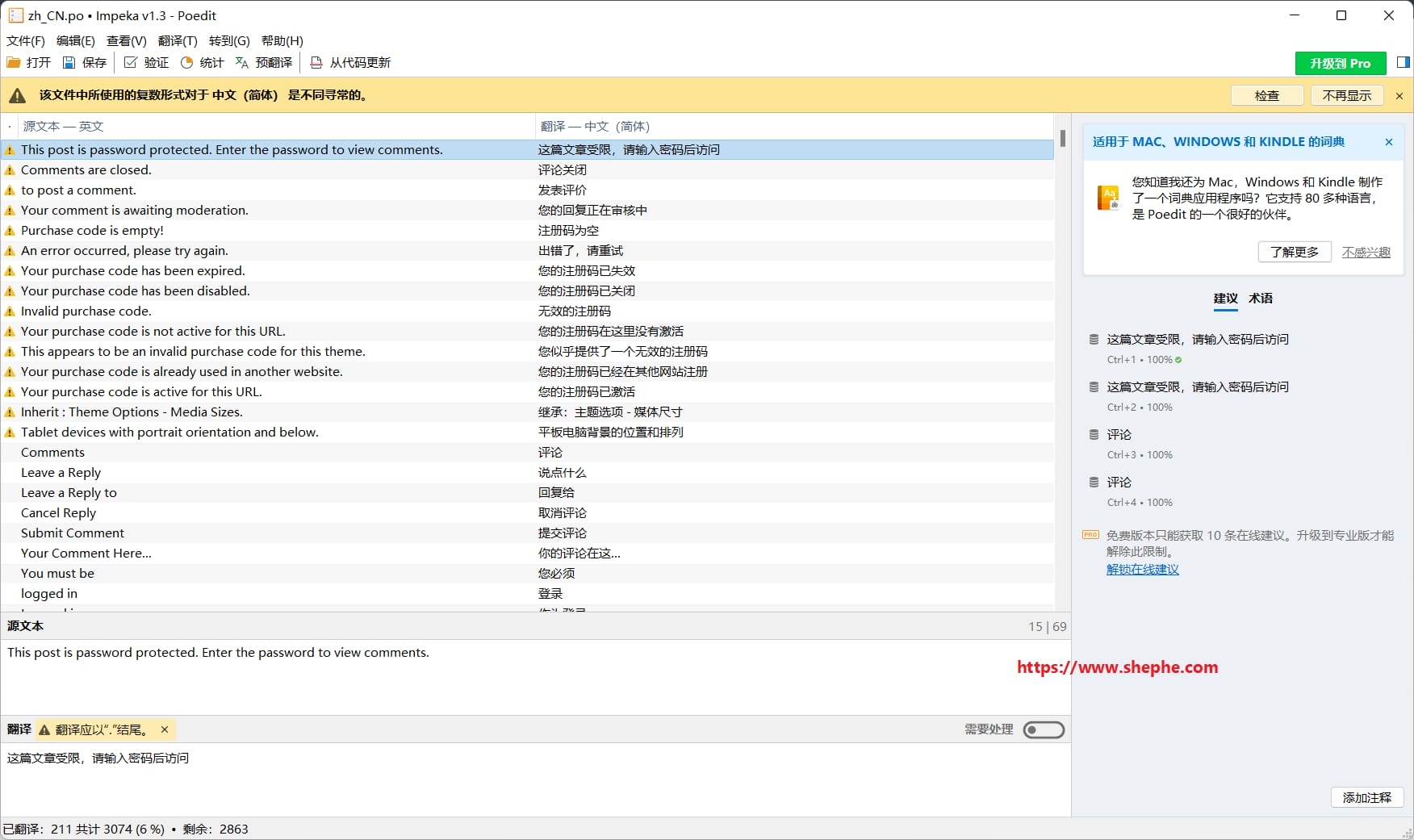Image resolution: width=1414 pixels, height=840 pixels.
Task: Click the 升级到 Pro button
Action: pyautogui.click(x=1340, y=63)
